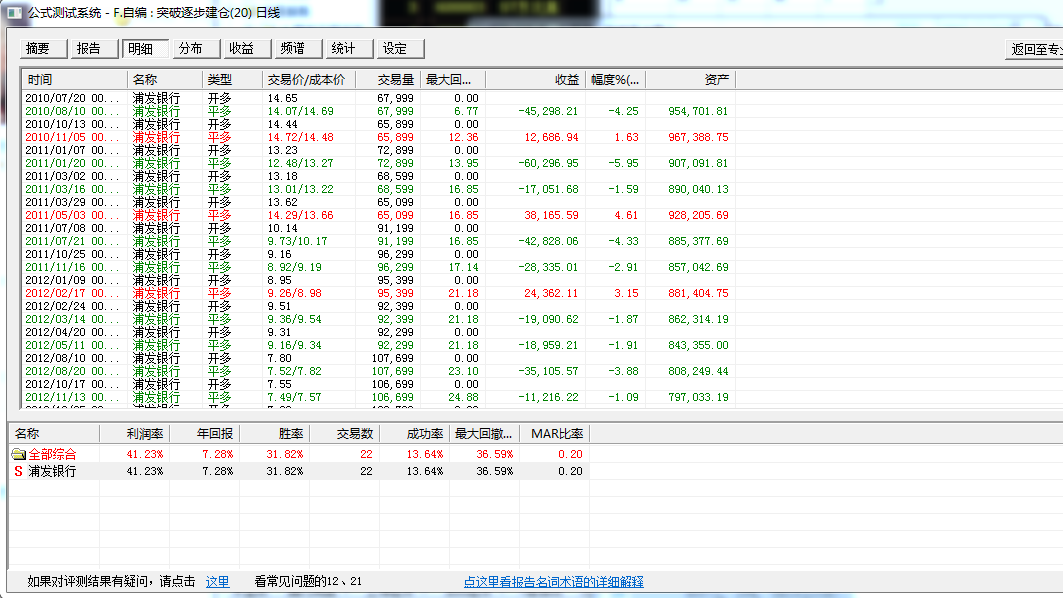Select the 浦发银行 summary row
The height and width of the screenshot is (598, 1063).
point(299,471)
